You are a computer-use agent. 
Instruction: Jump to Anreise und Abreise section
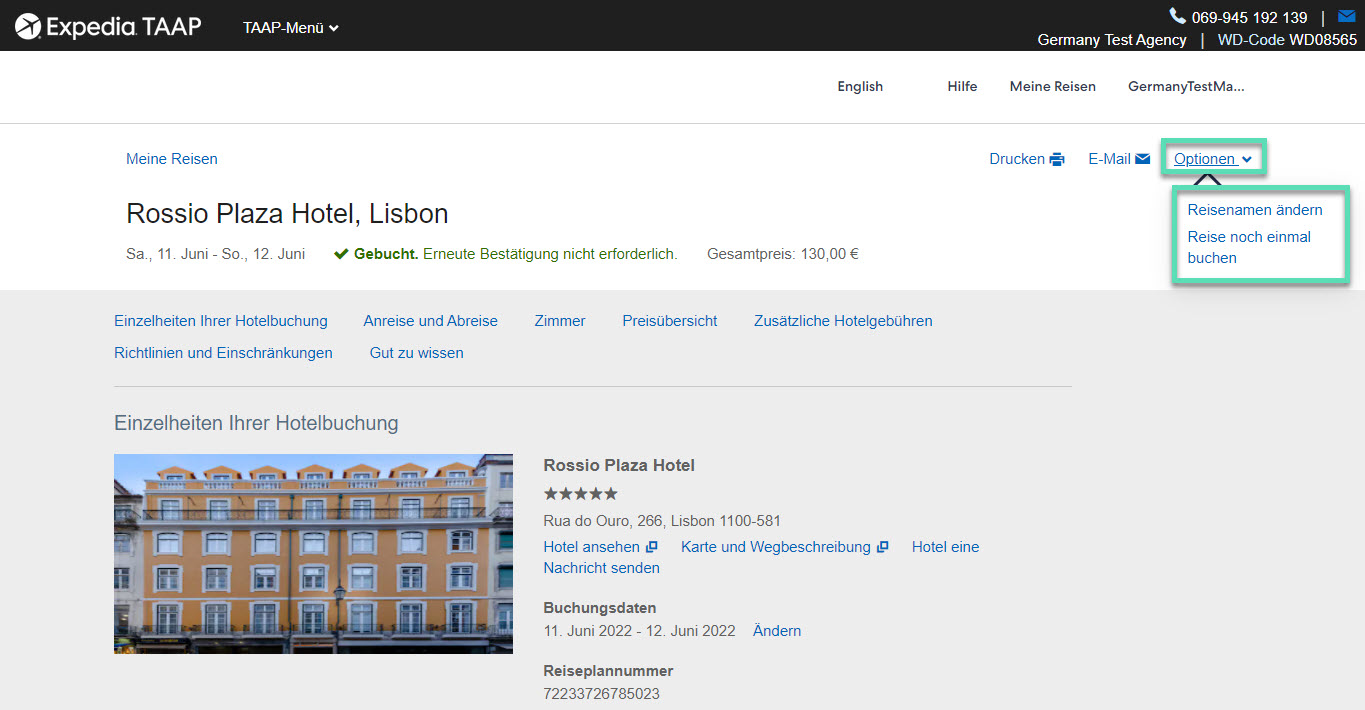click(x=430, y=321)
